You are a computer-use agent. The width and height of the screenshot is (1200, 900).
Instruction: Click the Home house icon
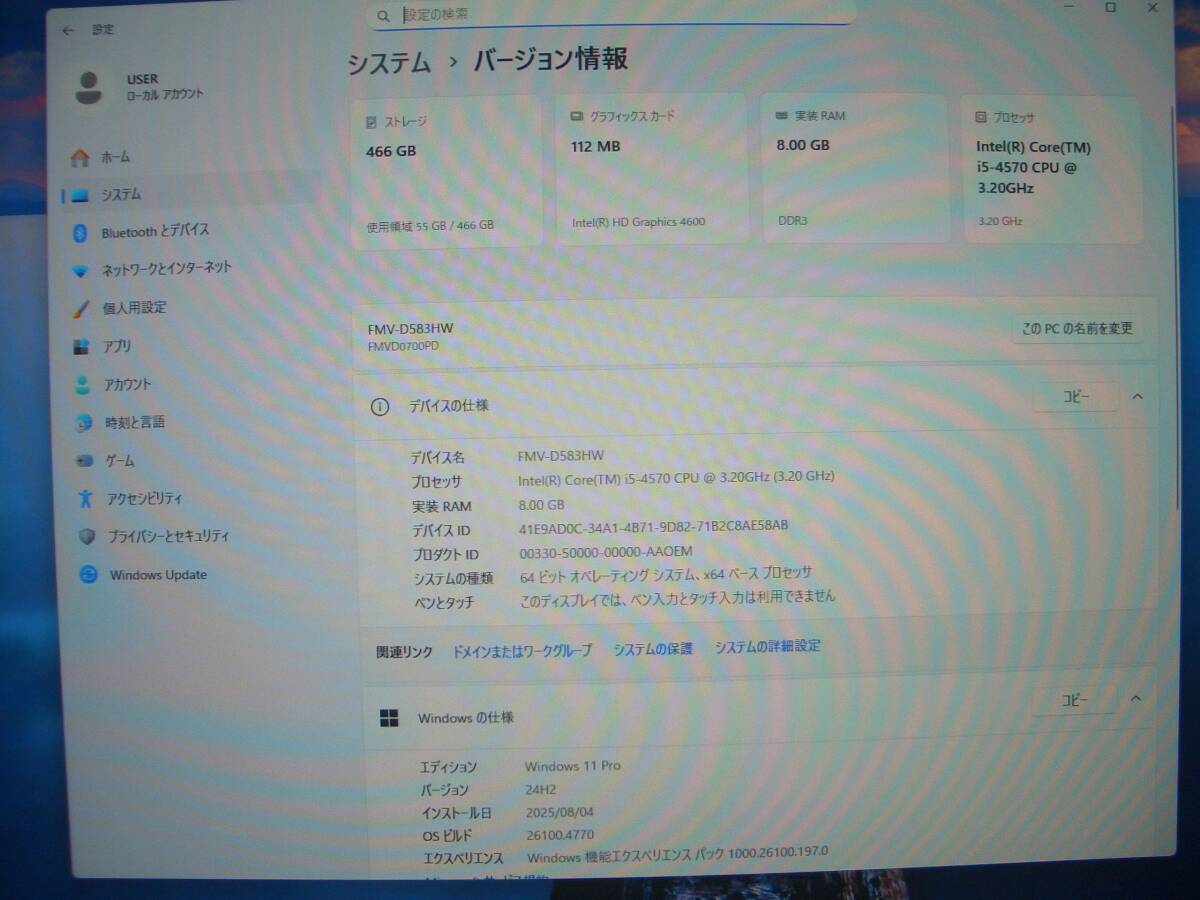click(x=80, y=157)
